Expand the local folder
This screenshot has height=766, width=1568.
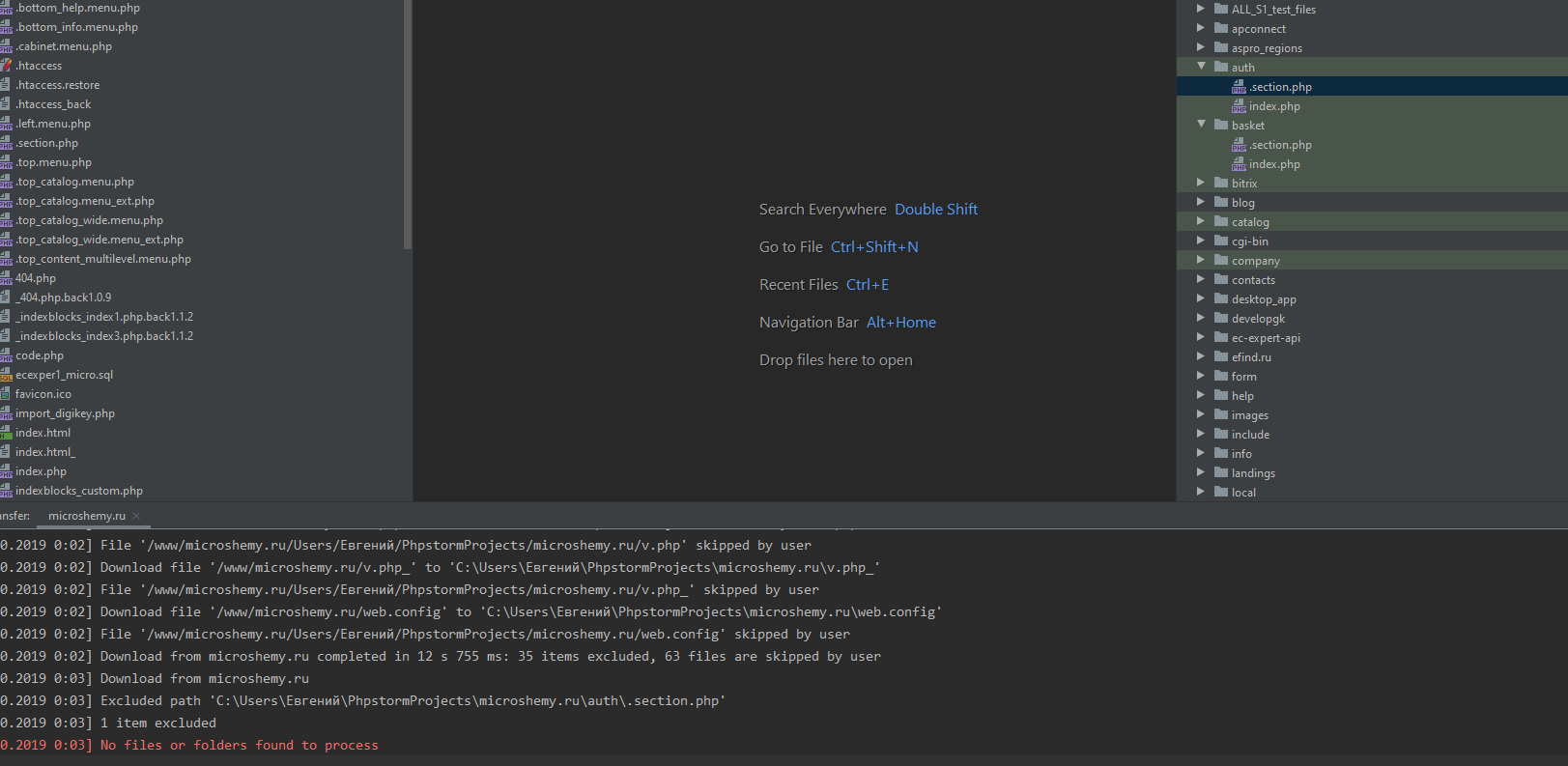point(1201,492)
